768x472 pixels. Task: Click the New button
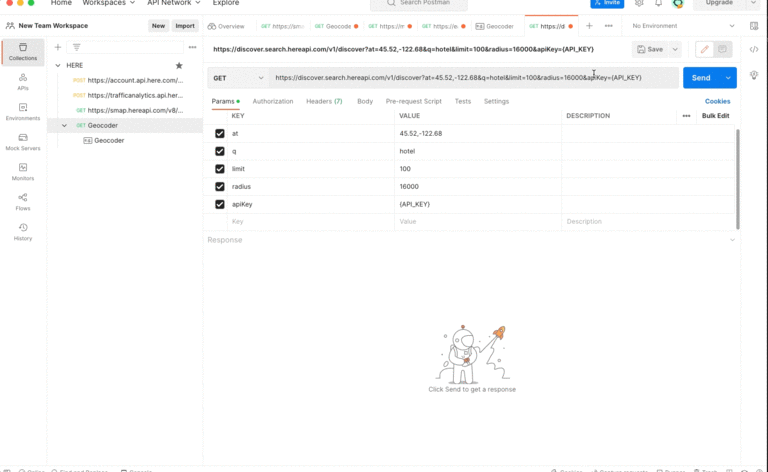pyautogui.click(x=158, y=26)
